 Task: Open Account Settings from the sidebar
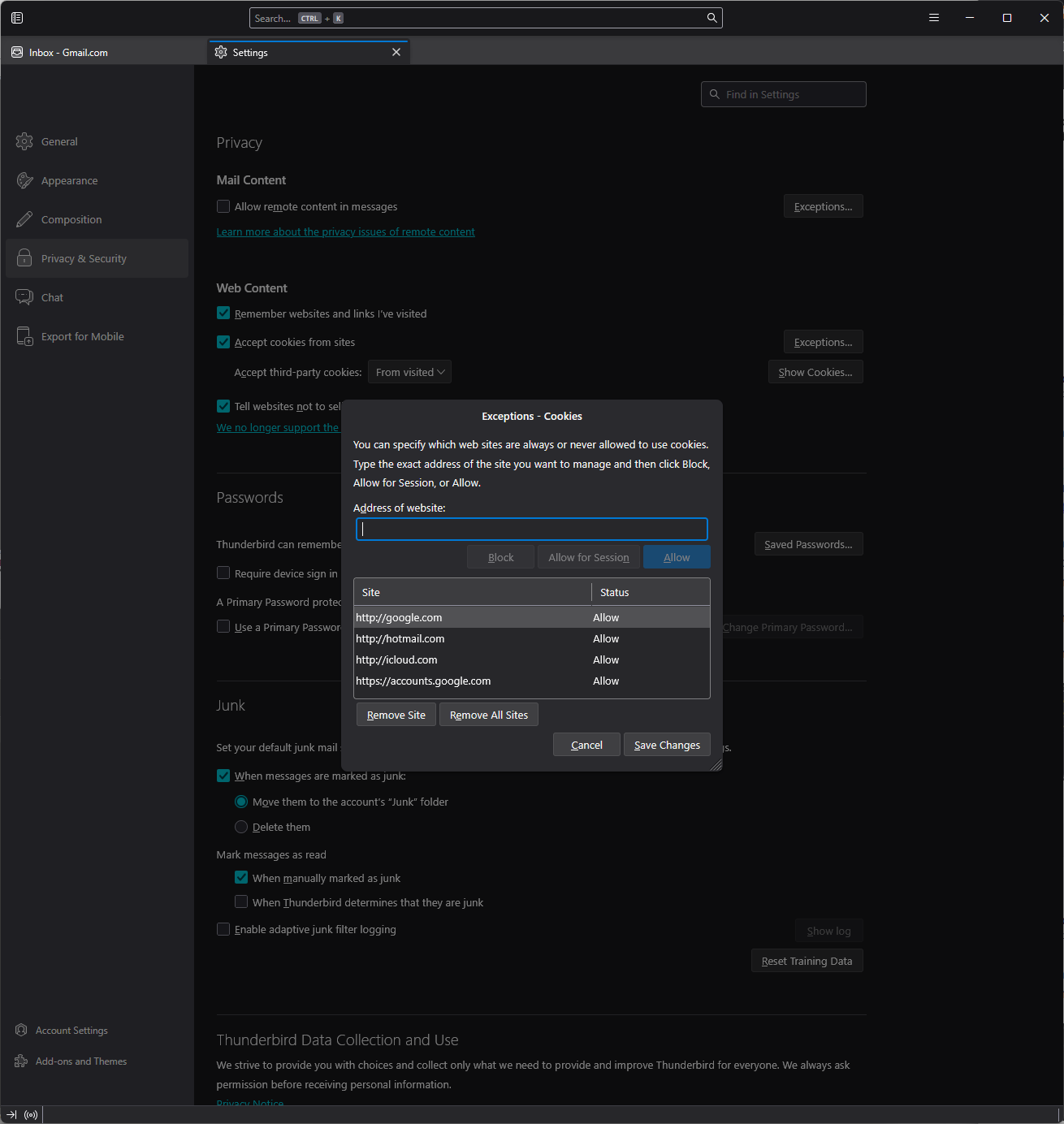pos(71,1031)
